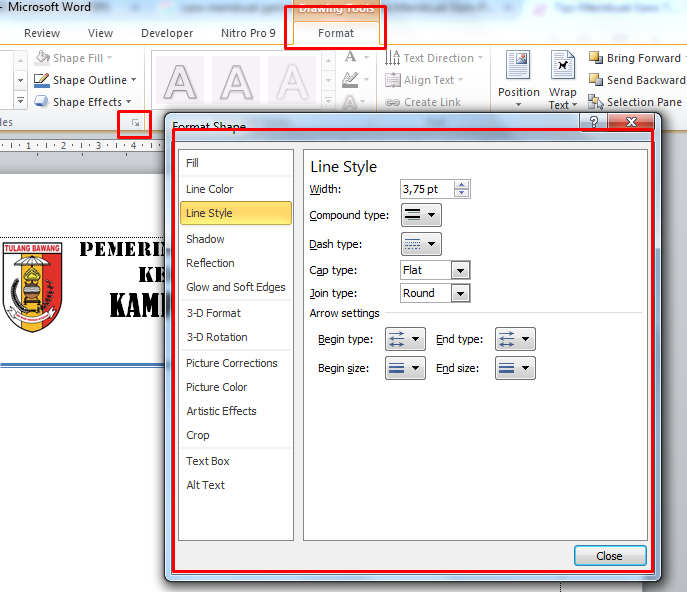Open Picture Color settings
The image size is (687, 592).
pyautogui.click(x=236, y=387)
